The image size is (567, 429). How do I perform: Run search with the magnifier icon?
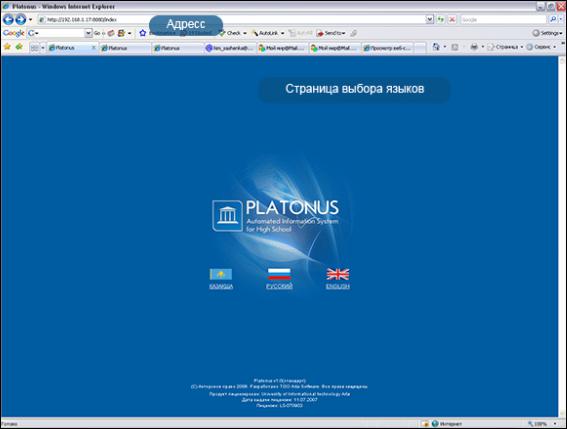pos(553,20)
